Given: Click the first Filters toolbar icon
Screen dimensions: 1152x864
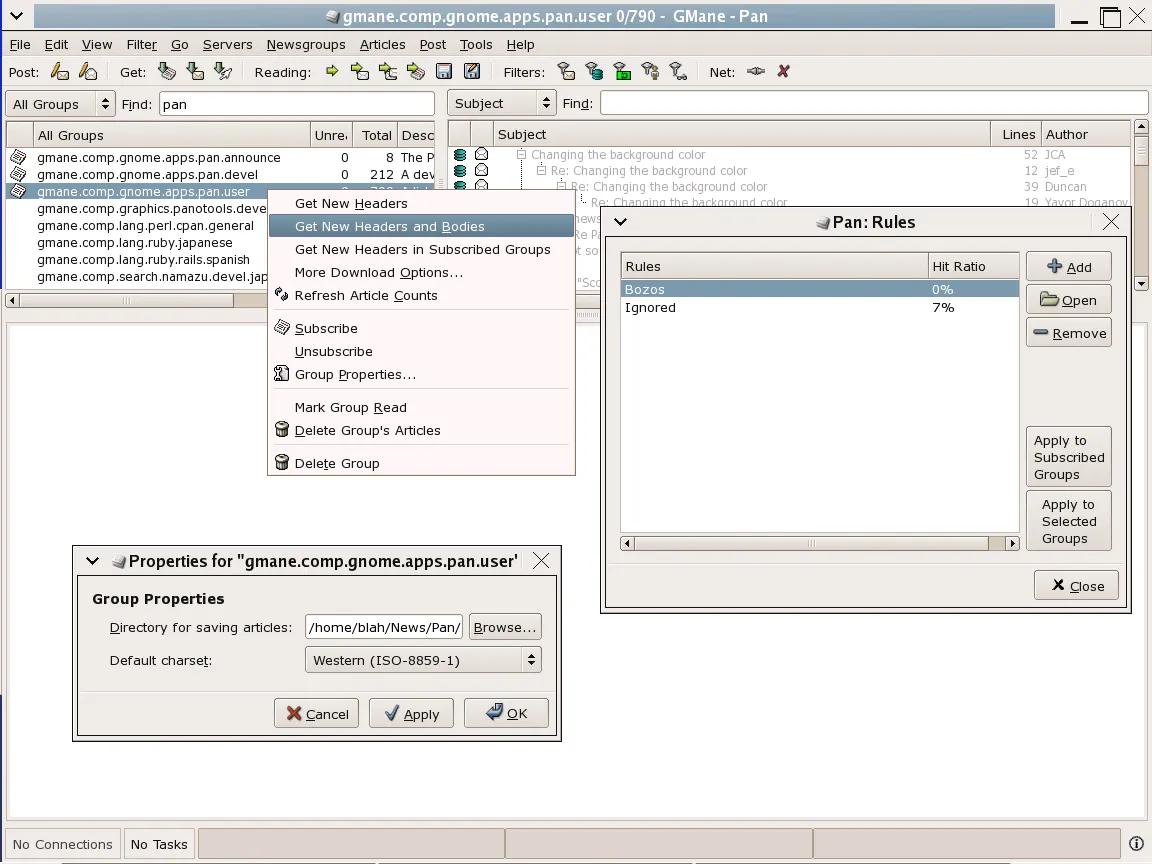Looking at the screenshot, I should pos(567,72).
